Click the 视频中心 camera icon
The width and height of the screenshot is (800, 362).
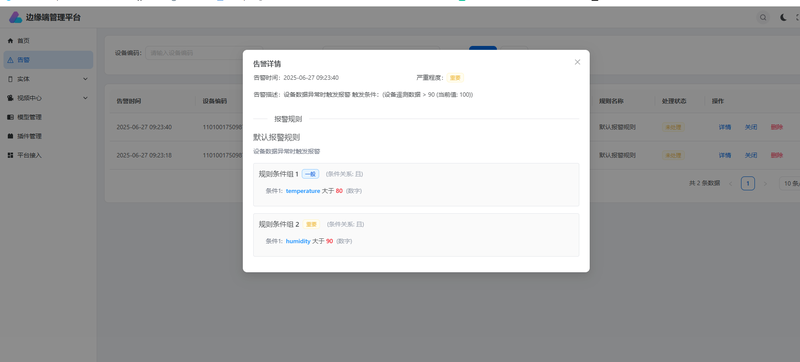(x=10, y=98)
